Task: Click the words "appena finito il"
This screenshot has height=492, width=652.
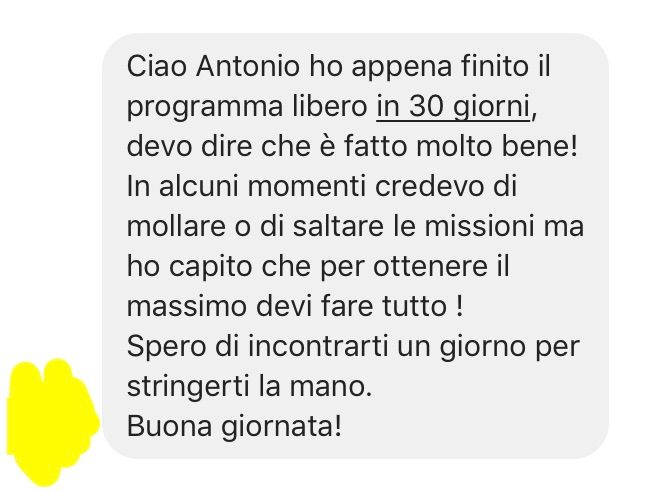Action: tap(451, 67)
